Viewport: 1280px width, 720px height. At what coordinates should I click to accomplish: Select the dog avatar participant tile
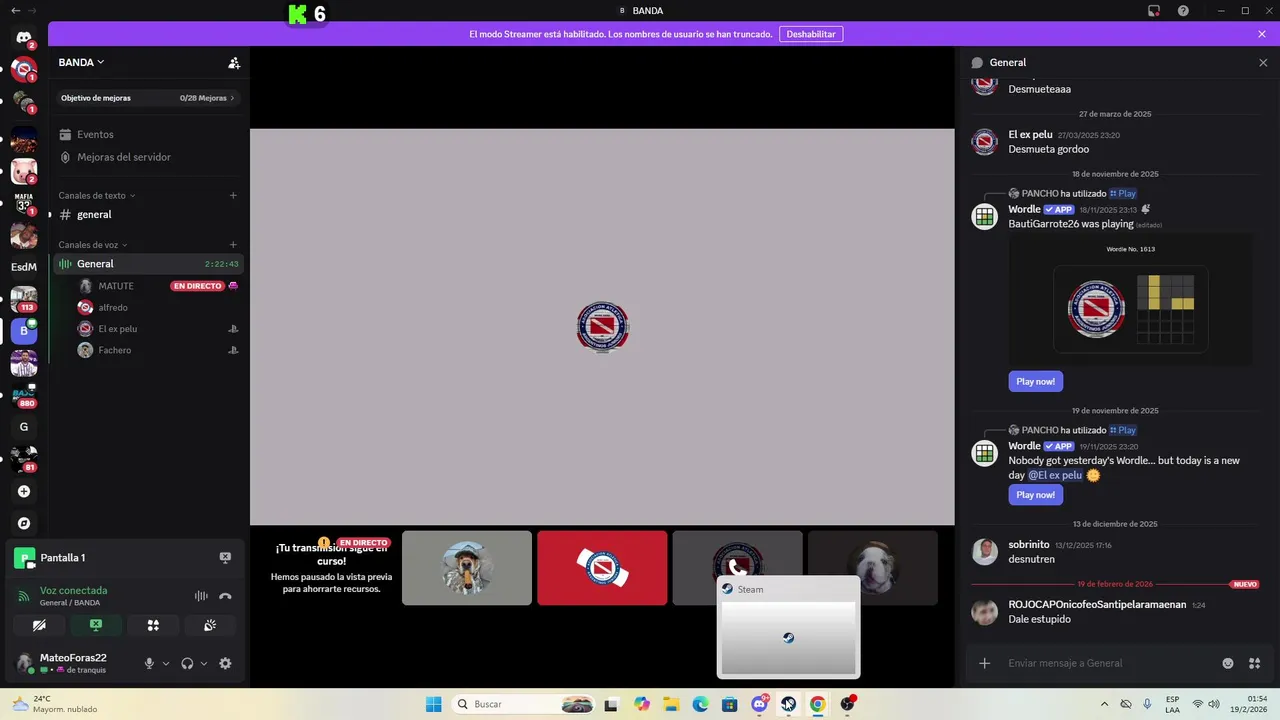[x=467, y=568]
